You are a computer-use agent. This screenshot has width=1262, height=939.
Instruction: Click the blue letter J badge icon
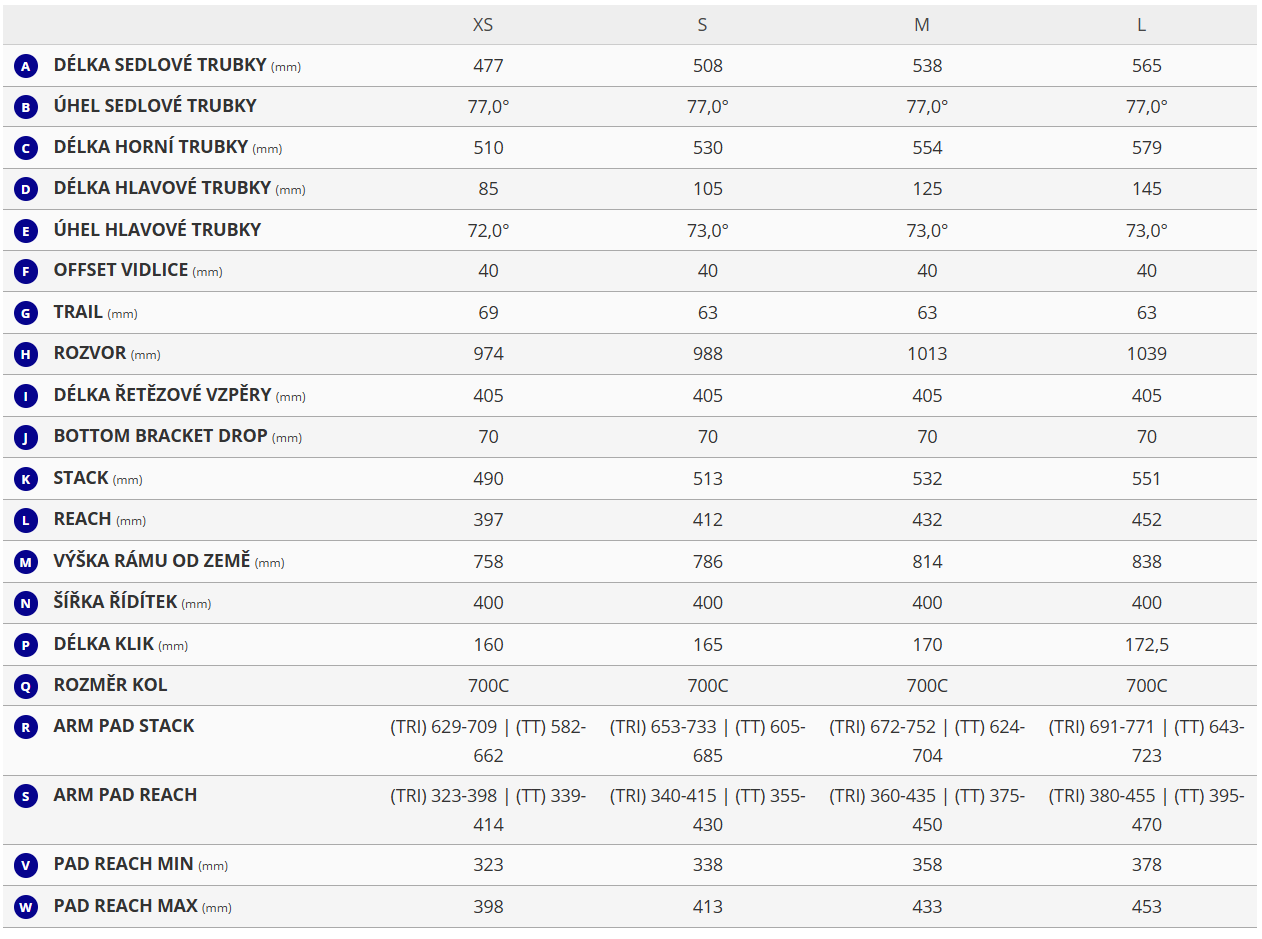click(26, 437)
